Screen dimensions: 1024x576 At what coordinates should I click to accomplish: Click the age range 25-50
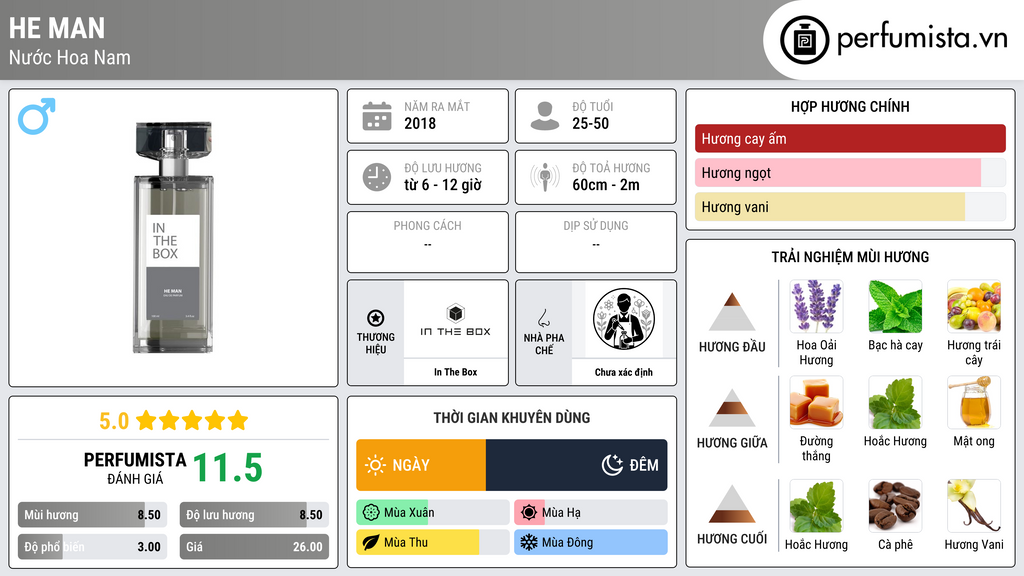click(590, 123)
